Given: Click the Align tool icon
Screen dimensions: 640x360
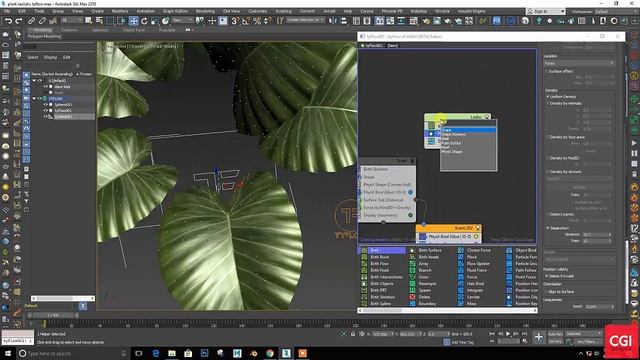Looking at the screenshot, I should [x=344, y=21].
